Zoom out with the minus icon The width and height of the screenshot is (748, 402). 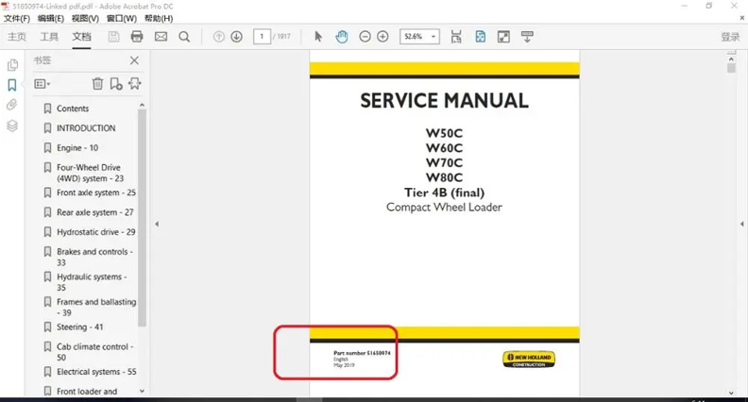coord(365,37)
